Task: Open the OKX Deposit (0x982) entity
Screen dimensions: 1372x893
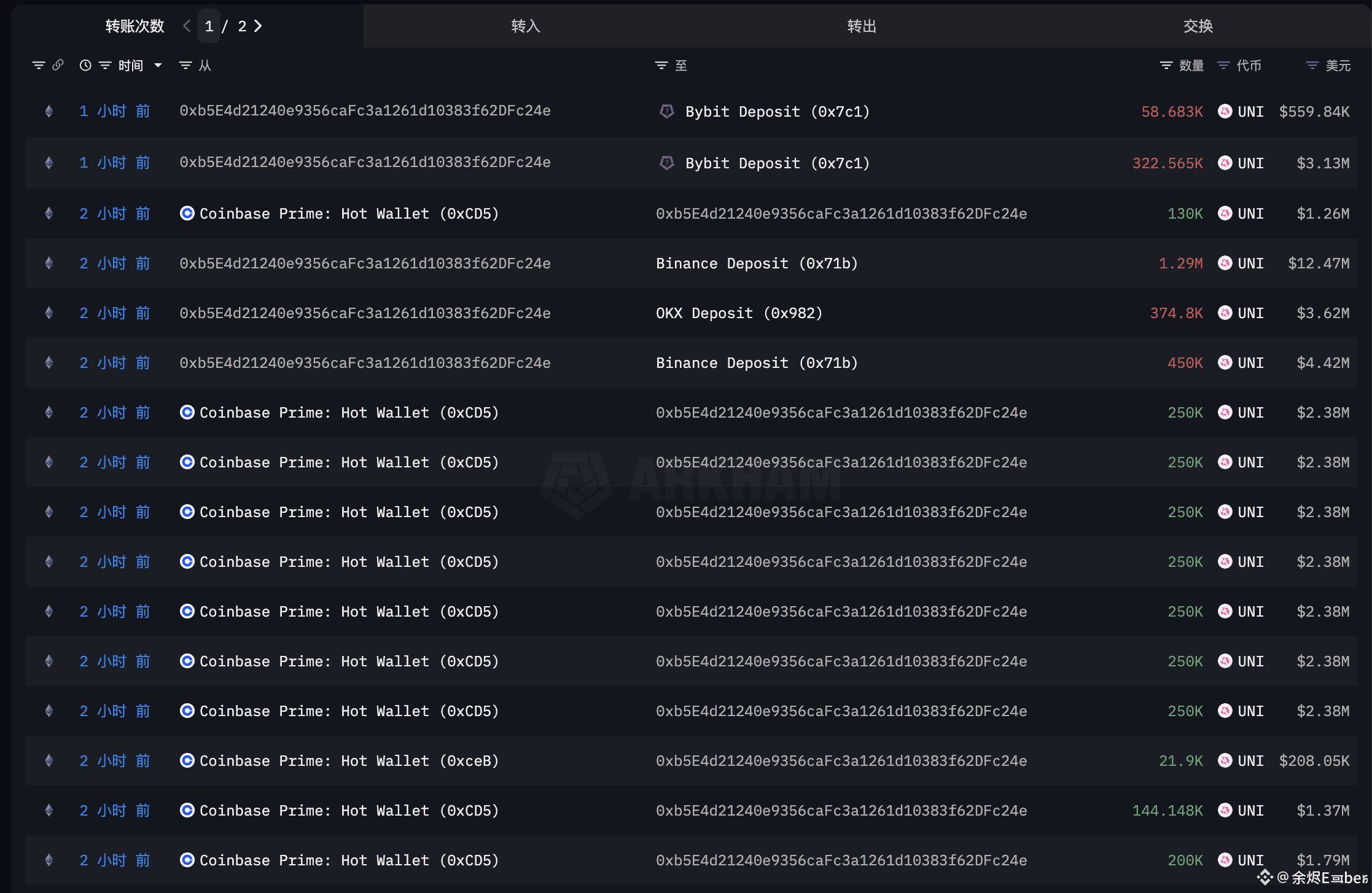Action: (739, 313)
